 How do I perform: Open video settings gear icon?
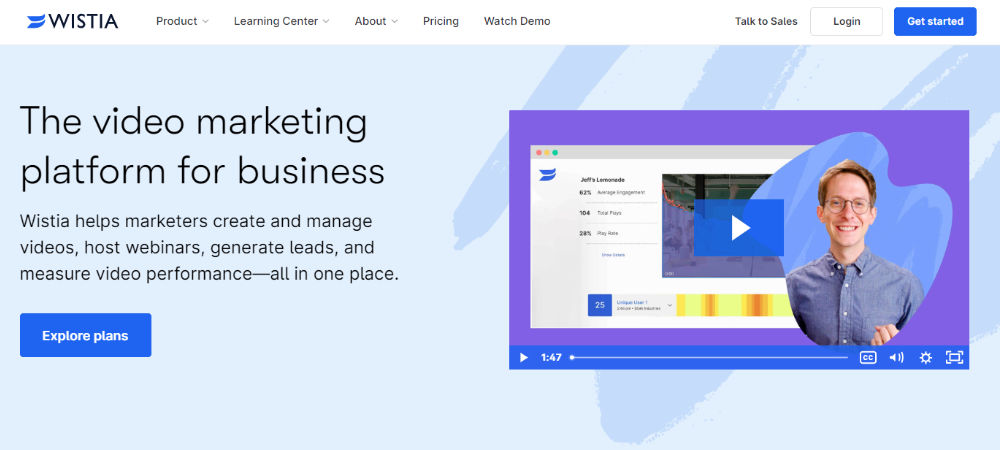pyautogui.click(x=925, y=358)
